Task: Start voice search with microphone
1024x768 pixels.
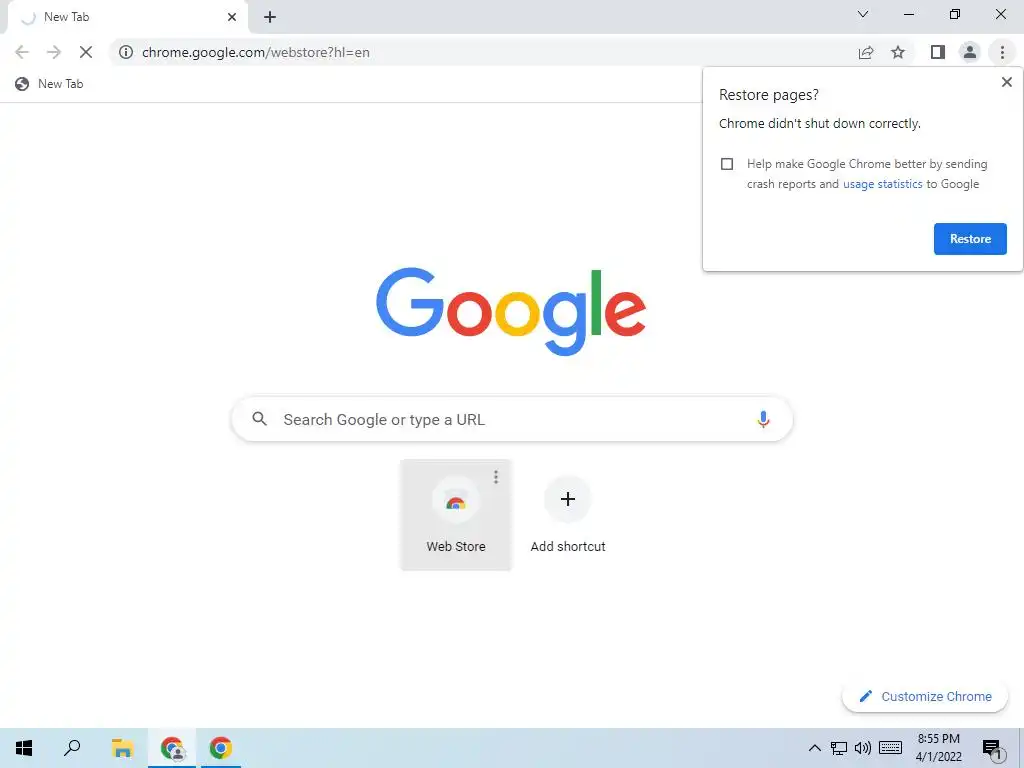Action: click(763, 419)
